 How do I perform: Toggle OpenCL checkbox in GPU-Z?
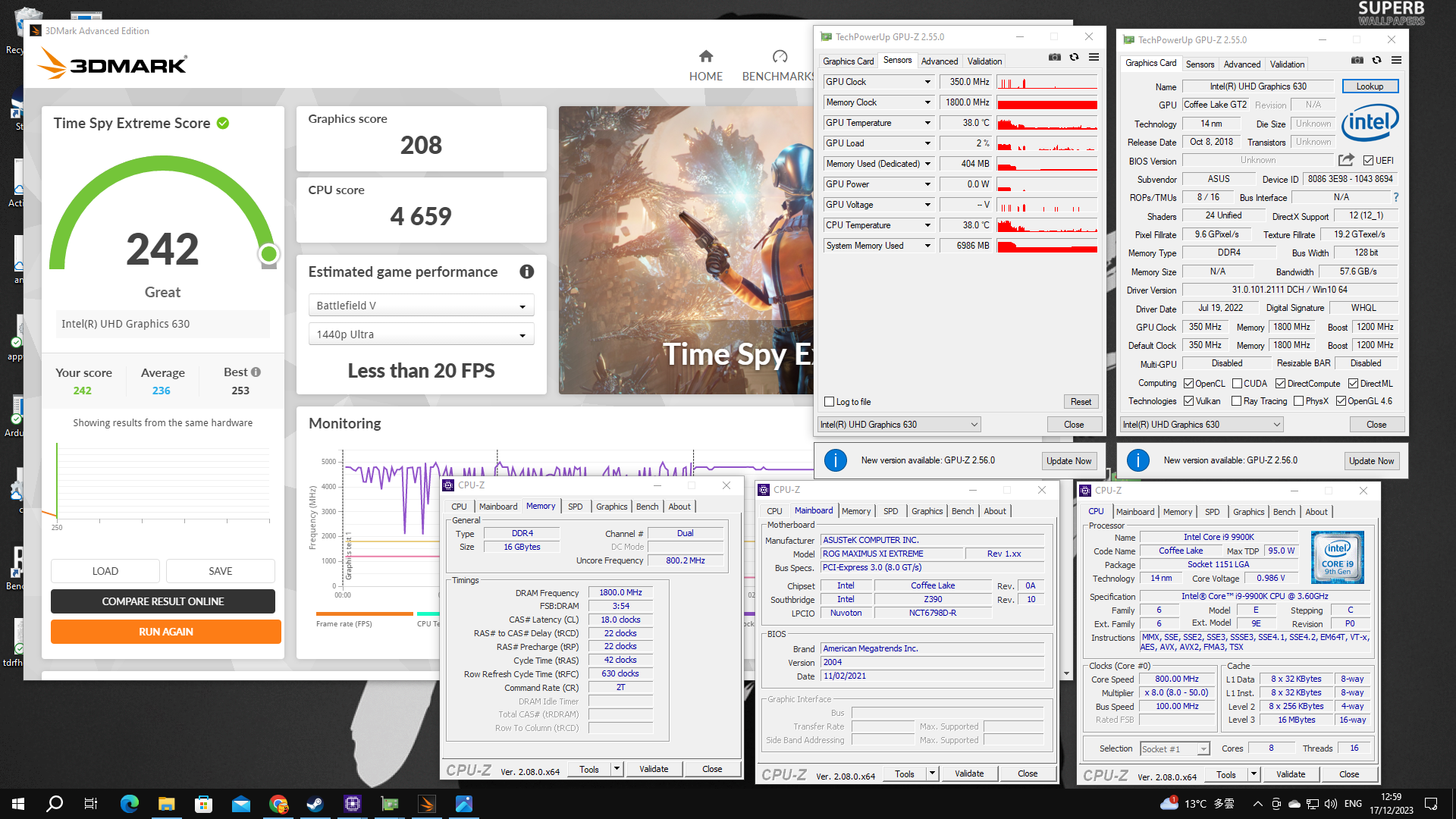pyautogui.click(x=1189, y=384)
